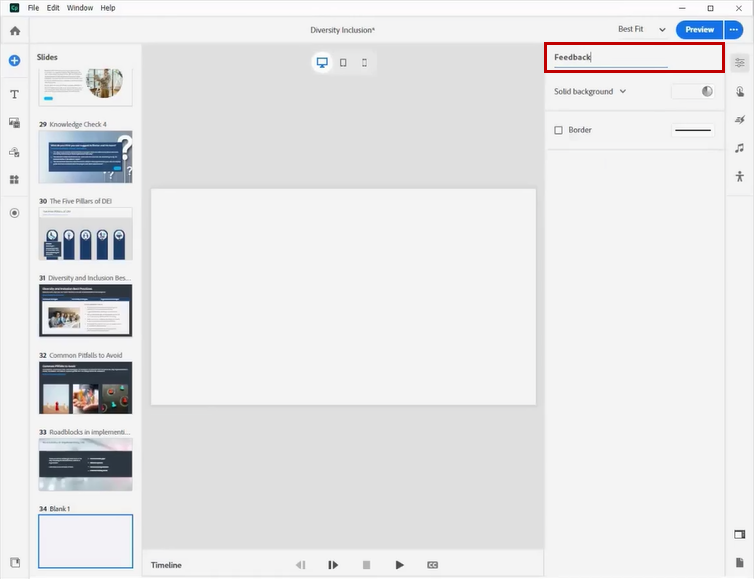Viewport: 754px width, 579px height.
Task: Close the Captivate window
Action: [739, 8]
